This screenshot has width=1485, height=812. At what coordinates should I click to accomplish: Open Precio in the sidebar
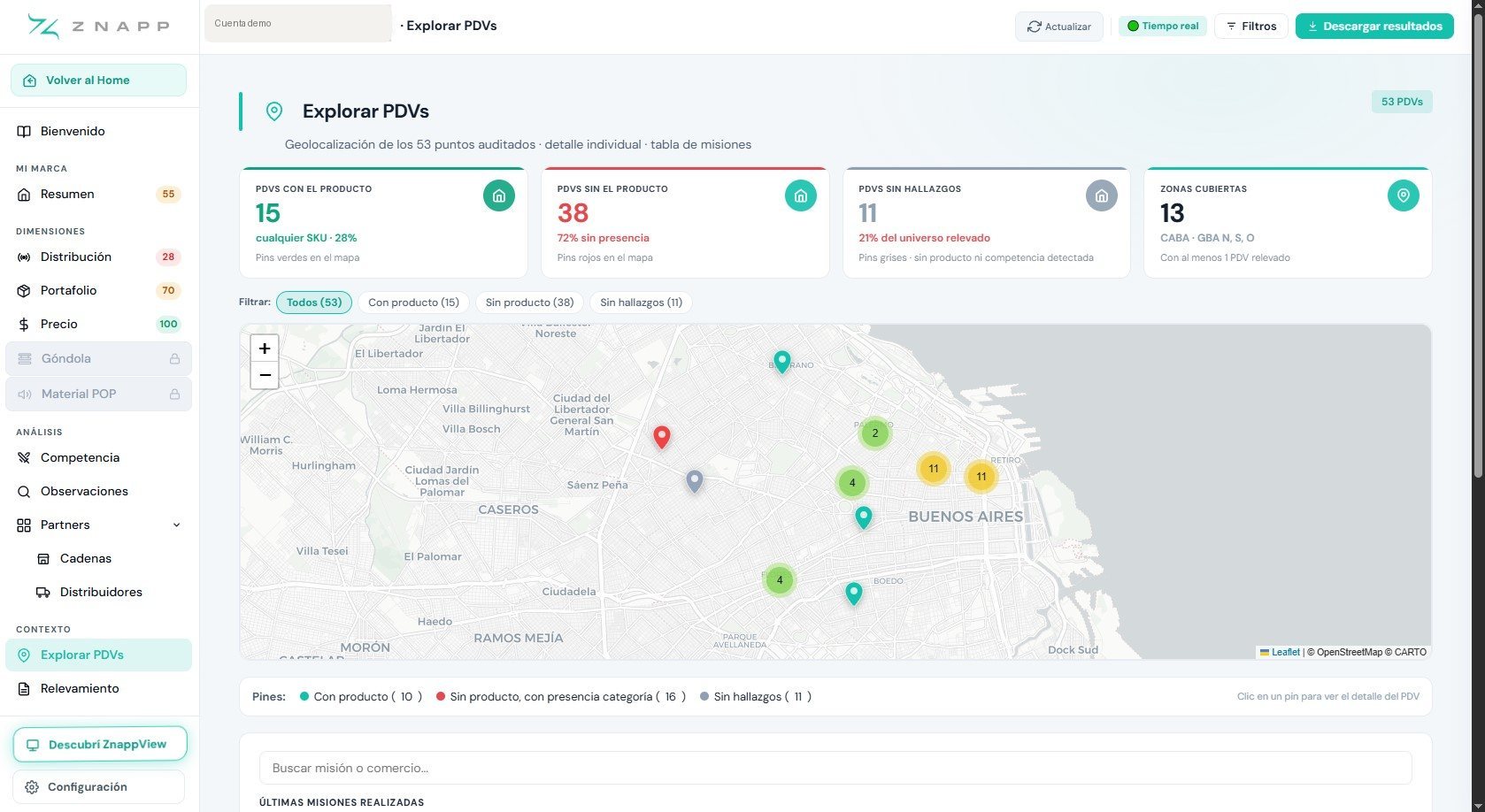[x=99, y=324]
